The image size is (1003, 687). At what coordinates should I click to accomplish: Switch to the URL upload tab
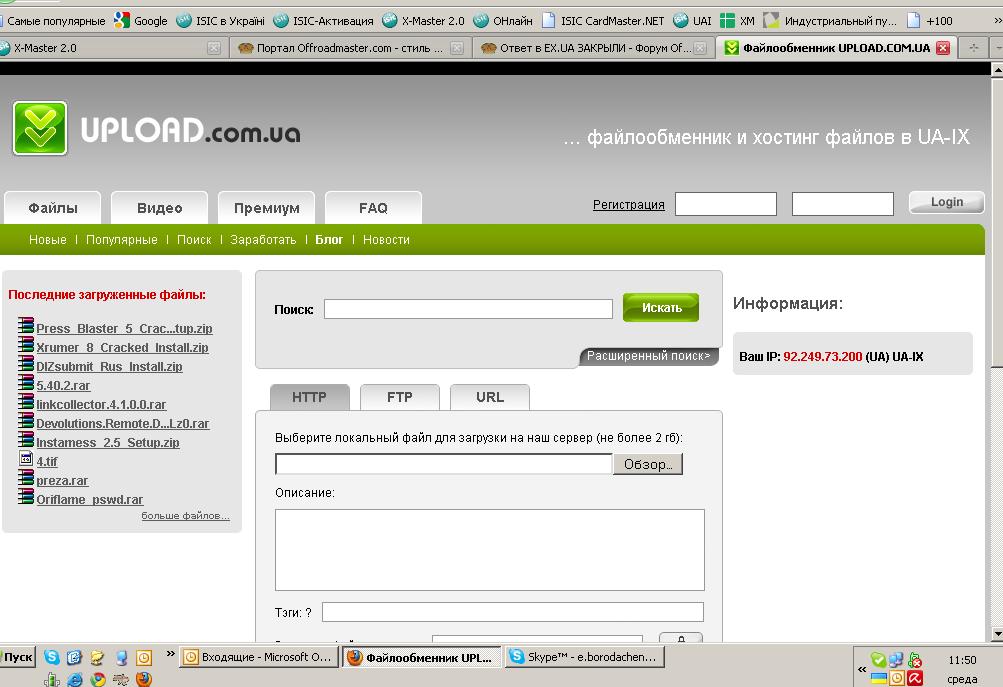(x=489, y=397)
